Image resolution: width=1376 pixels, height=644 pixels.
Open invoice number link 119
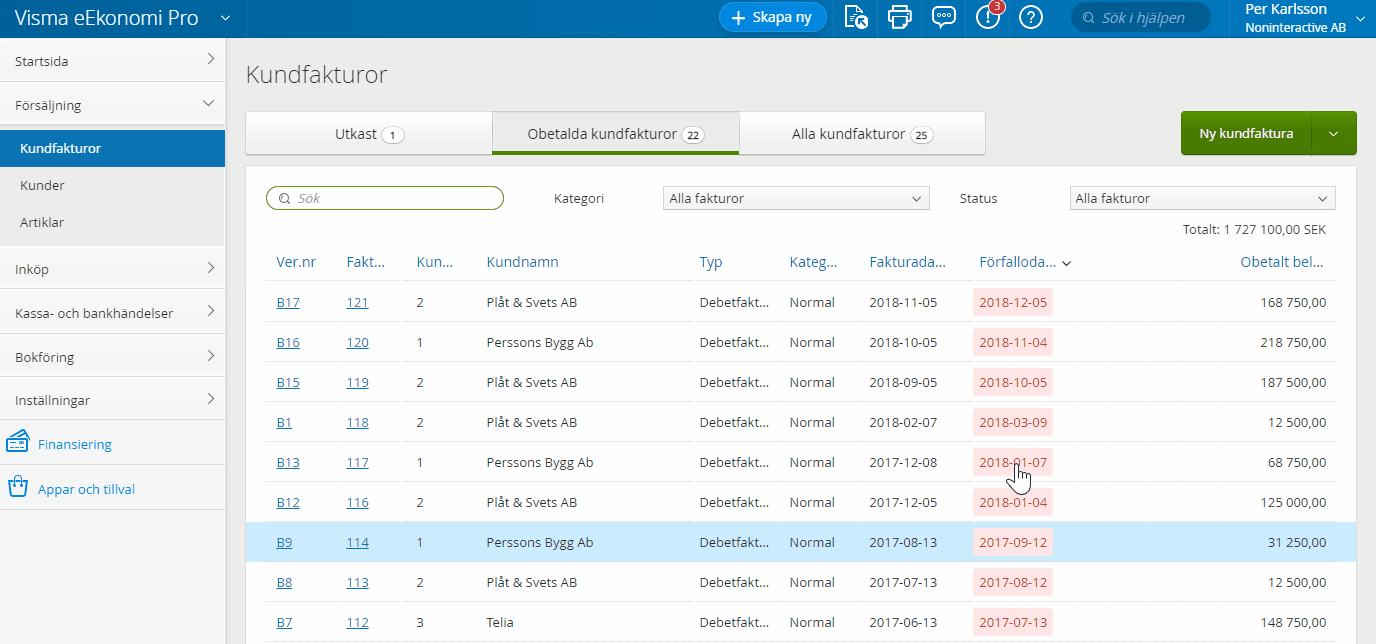tap(357, 382)
